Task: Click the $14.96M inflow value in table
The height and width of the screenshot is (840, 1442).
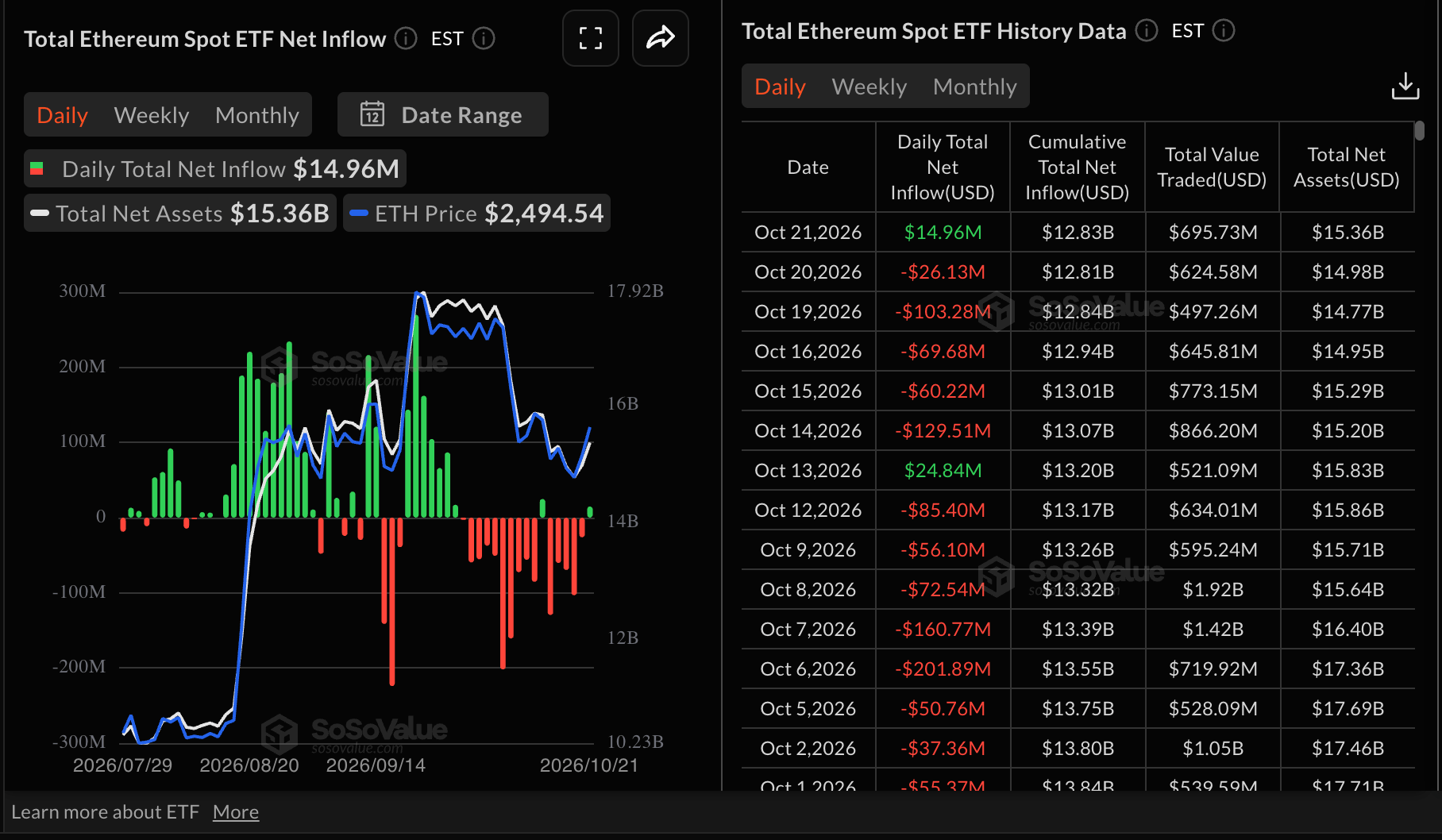Action: point(943,232)
